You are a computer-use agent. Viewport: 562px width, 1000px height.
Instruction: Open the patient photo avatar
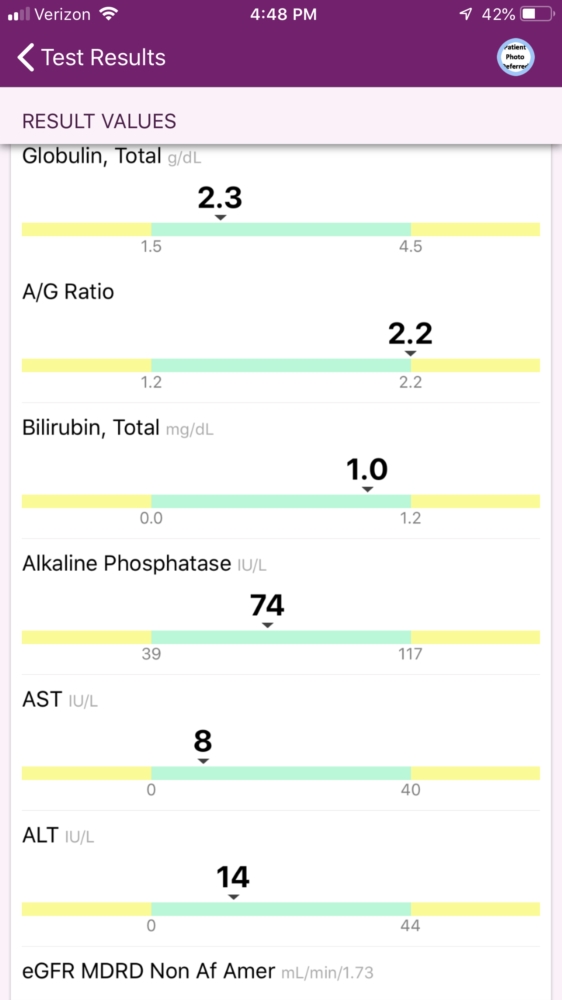tap(515, 57)
